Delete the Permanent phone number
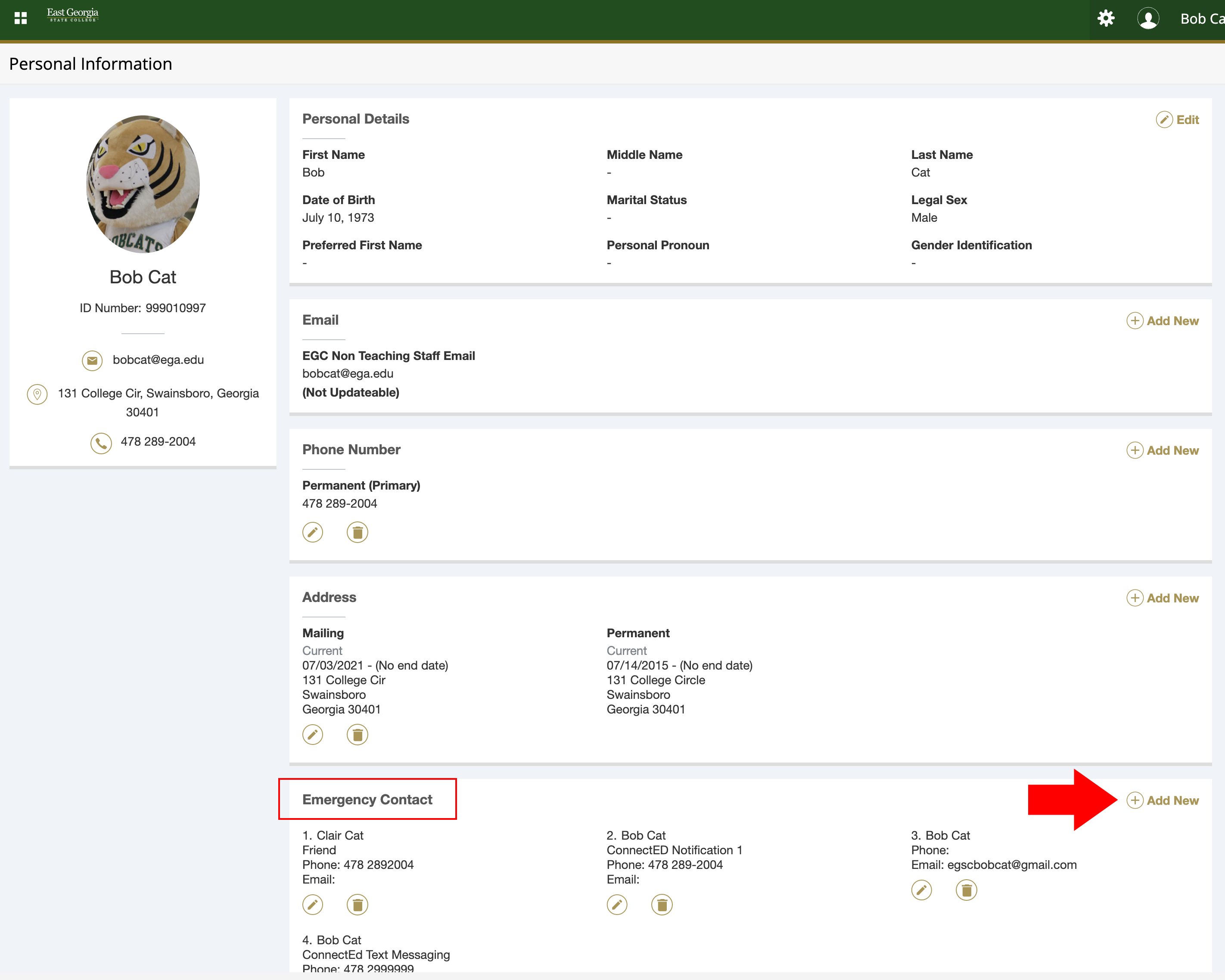Viewport: 1225px width, 980px height. click(358, 532)
